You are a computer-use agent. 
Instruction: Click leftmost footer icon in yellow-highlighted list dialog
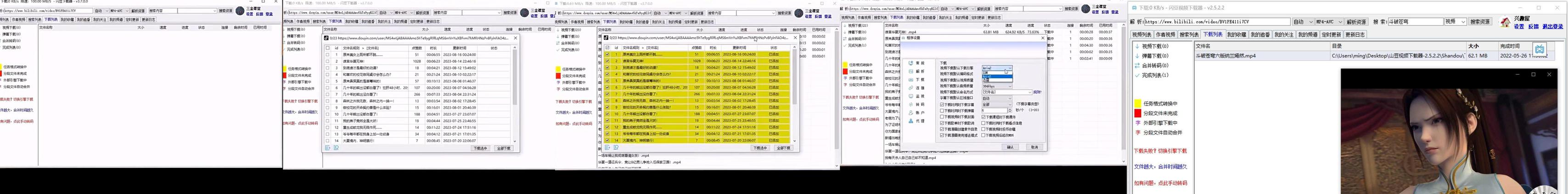click(607, 148)
